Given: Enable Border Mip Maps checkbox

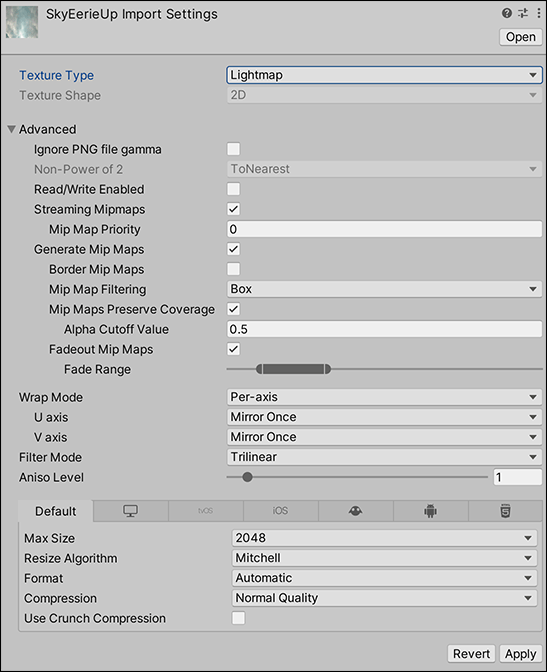Looking at the screenshot, I should [x=234, y=269].
